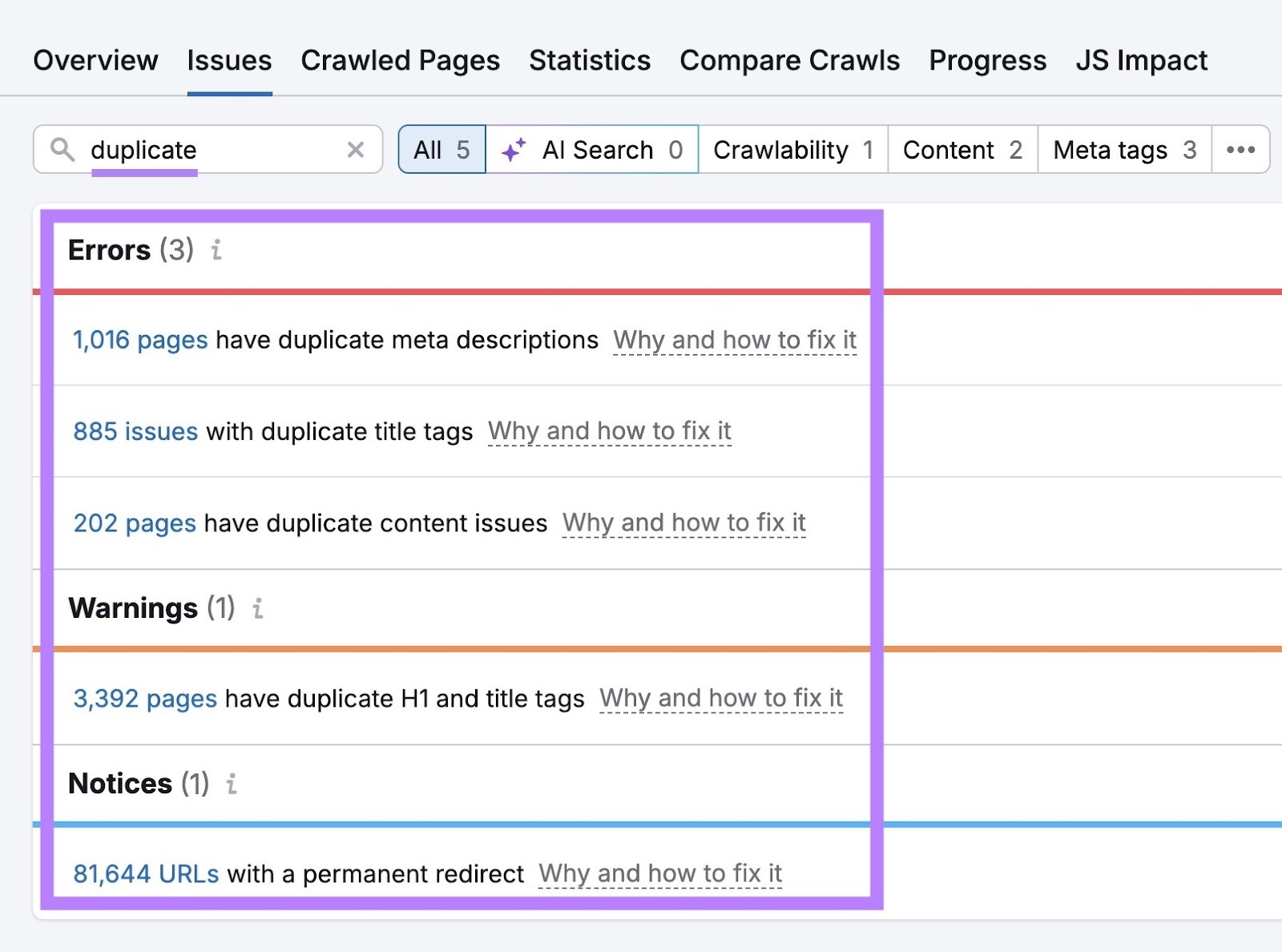Open the Crawled Pages tab

click(401, 60)
